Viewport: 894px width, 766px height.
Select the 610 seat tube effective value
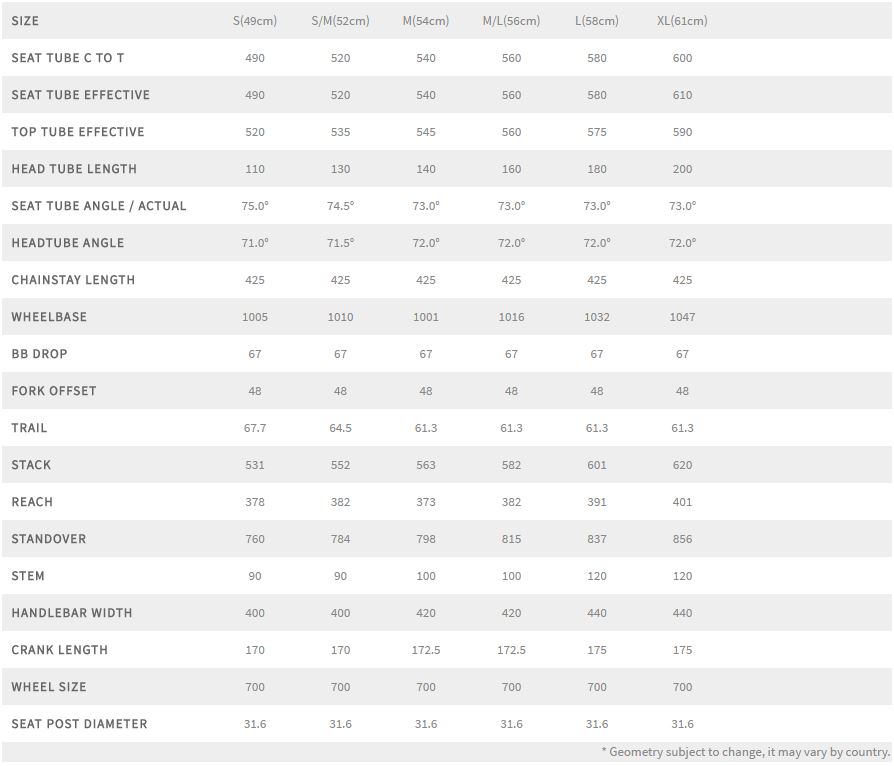tap(682, 95)
